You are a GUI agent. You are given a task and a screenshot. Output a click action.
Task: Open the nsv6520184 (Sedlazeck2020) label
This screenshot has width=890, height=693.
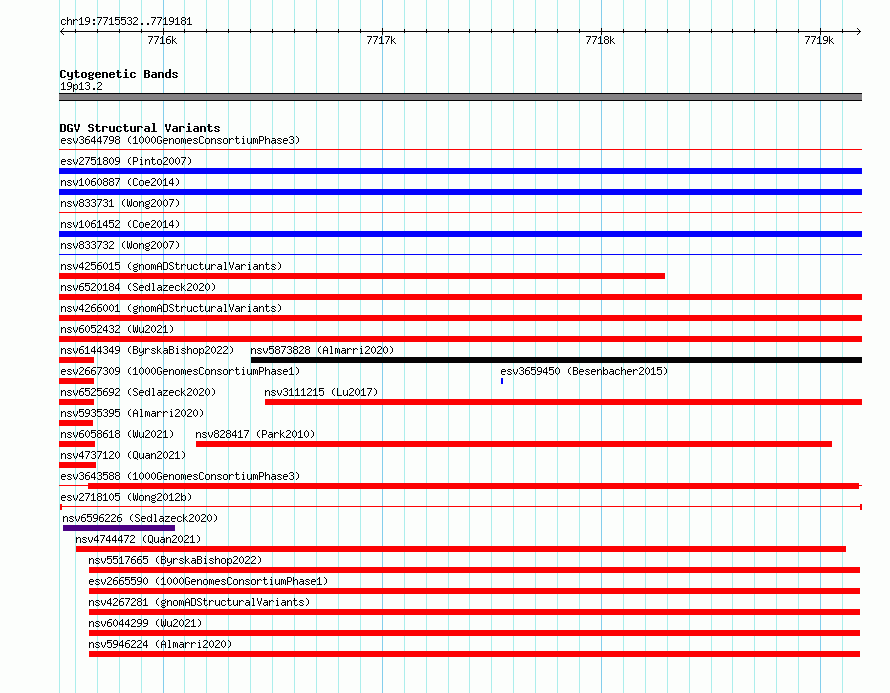138,287
